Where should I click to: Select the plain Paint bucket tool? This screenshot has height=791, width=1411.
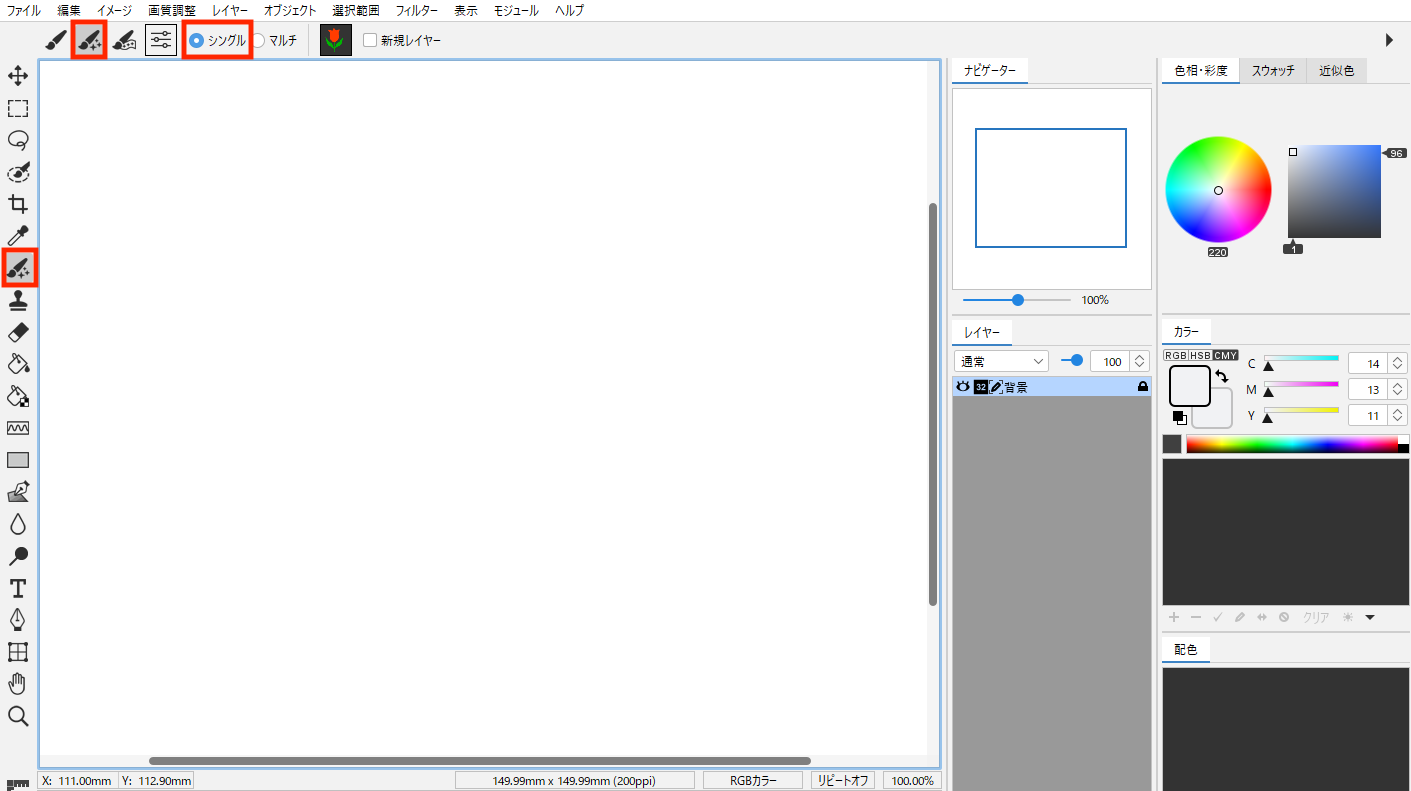(18, 363)
